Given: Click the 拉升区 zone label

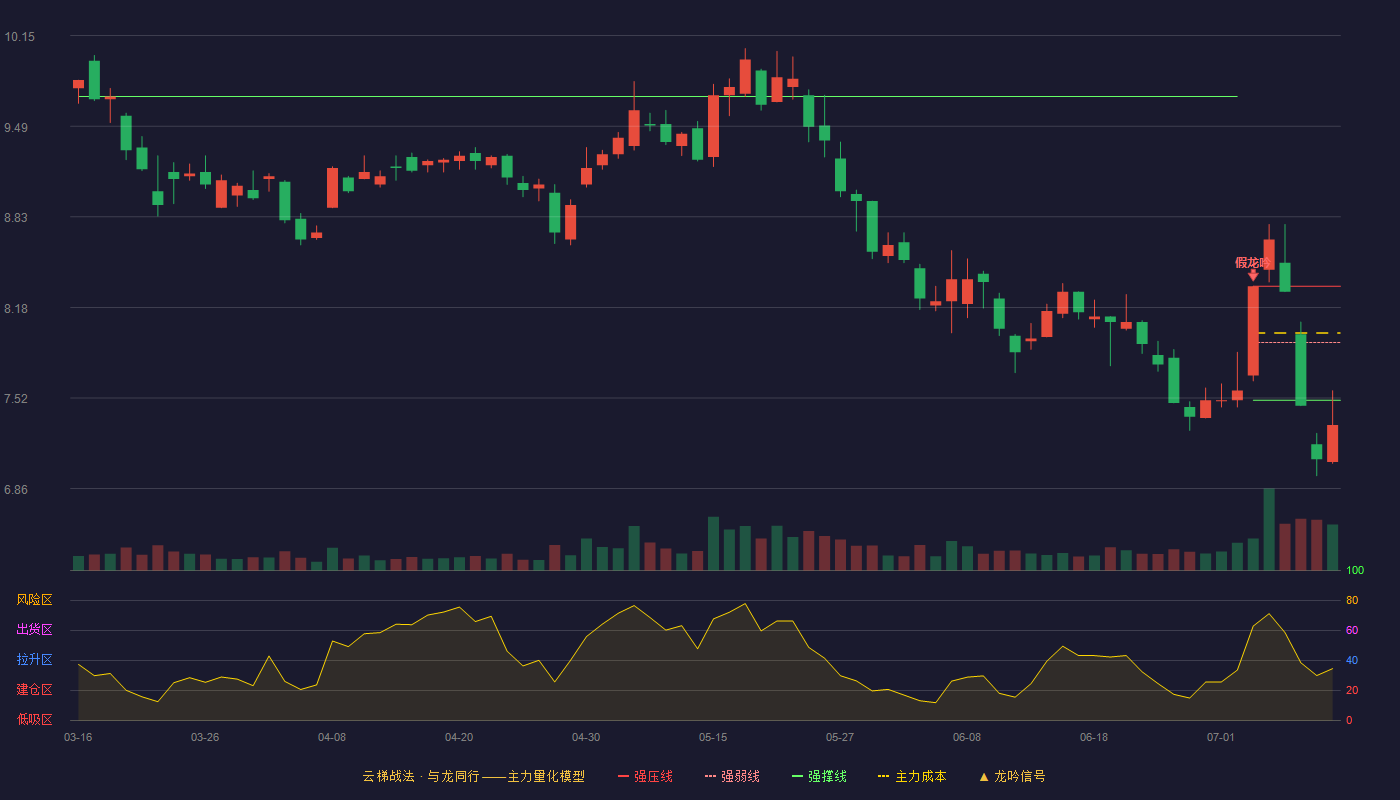Looking at the screenshot, I should (x=34, y=660).
